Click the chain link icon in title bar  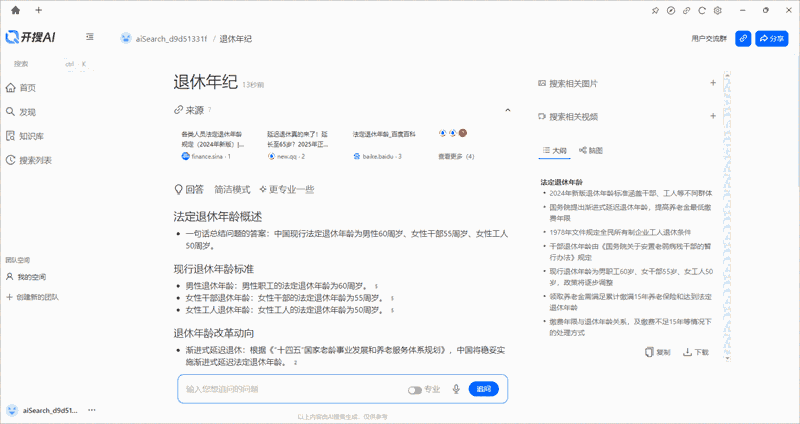[686, 11]
